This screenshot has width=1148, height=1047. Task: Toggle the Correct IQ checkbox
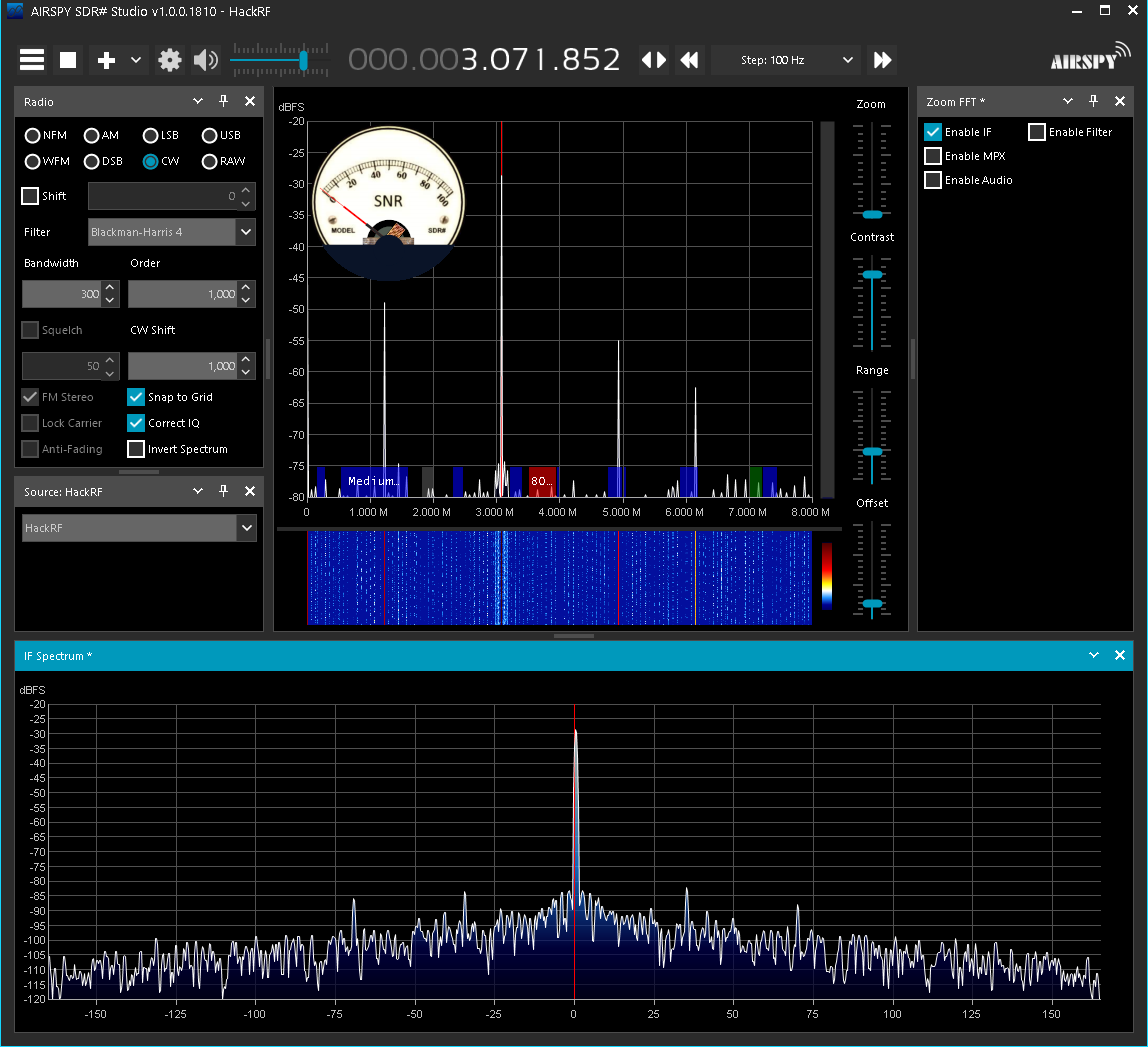(x=136, y=423)
